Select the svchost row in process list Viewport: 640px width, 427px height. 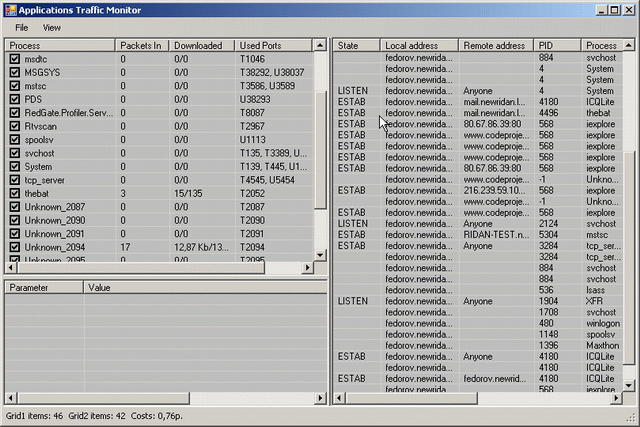160,153
